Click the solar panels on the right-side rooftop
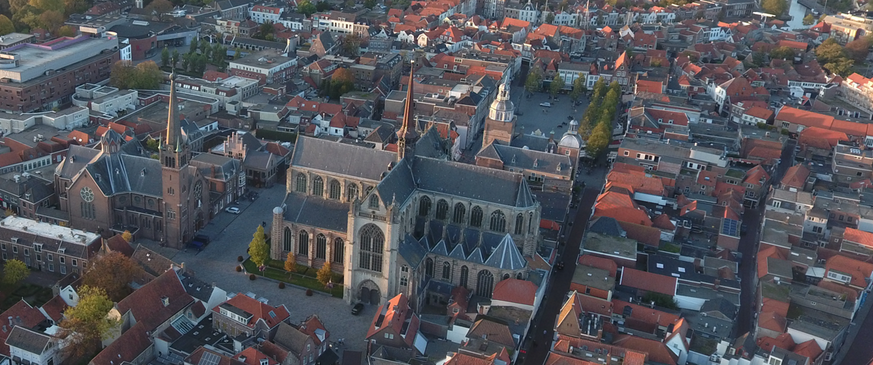 (730, 227)
